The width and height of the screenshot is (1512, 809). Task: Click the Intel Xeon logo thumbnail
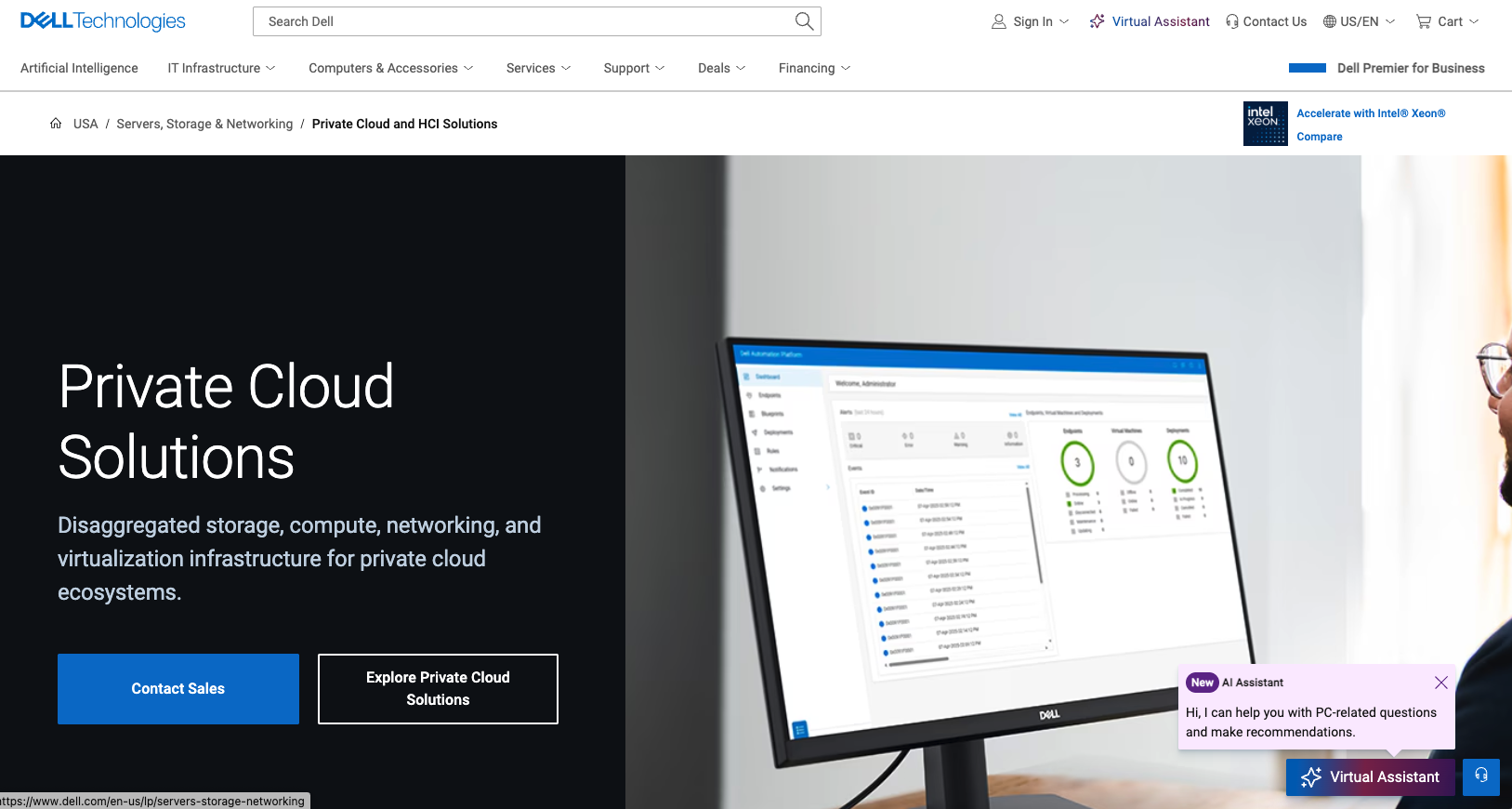pos(1266,124)
